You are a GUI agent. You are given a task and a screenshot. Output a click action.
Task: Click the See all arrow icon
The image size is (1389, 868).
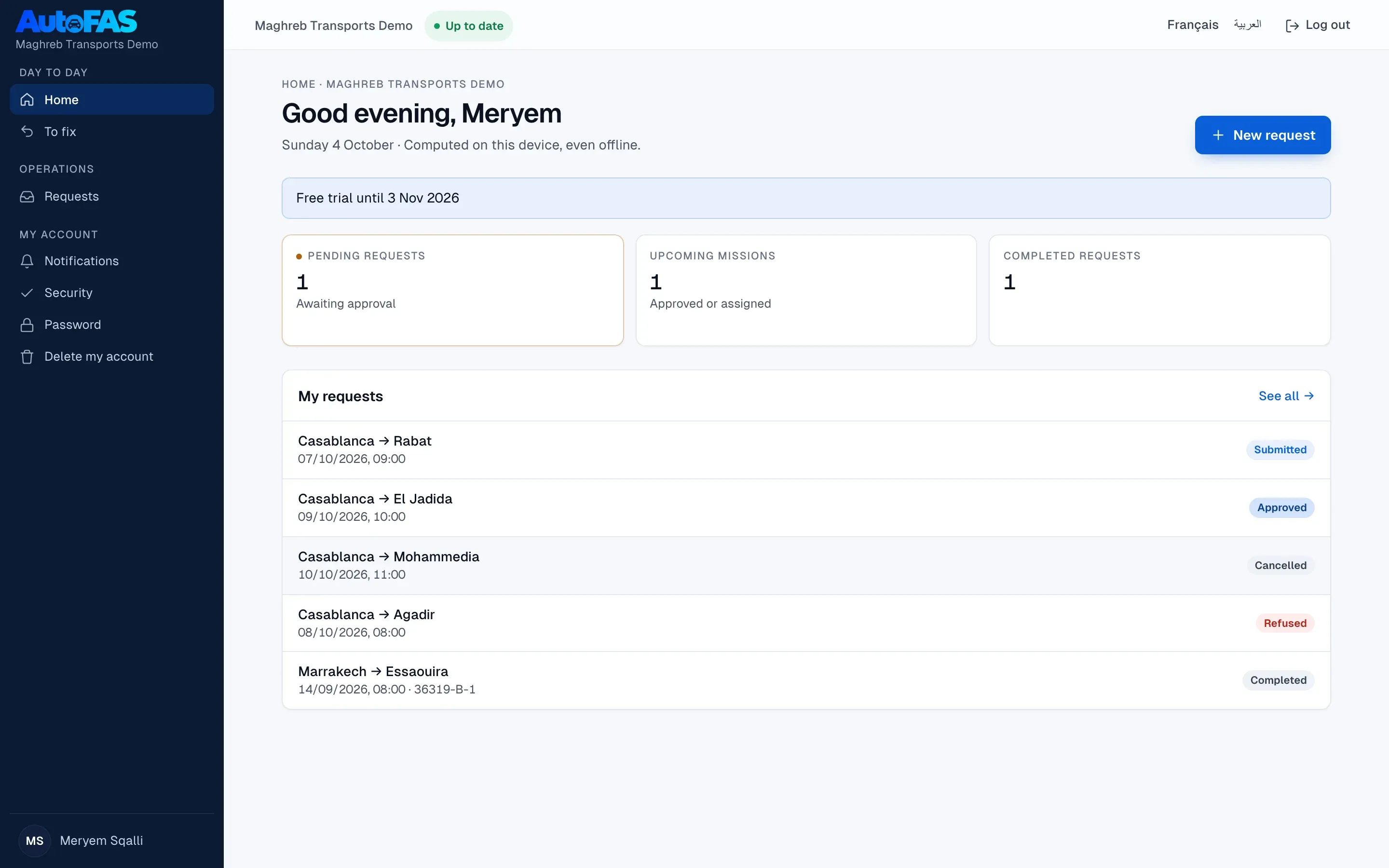tap(1309, 396)
